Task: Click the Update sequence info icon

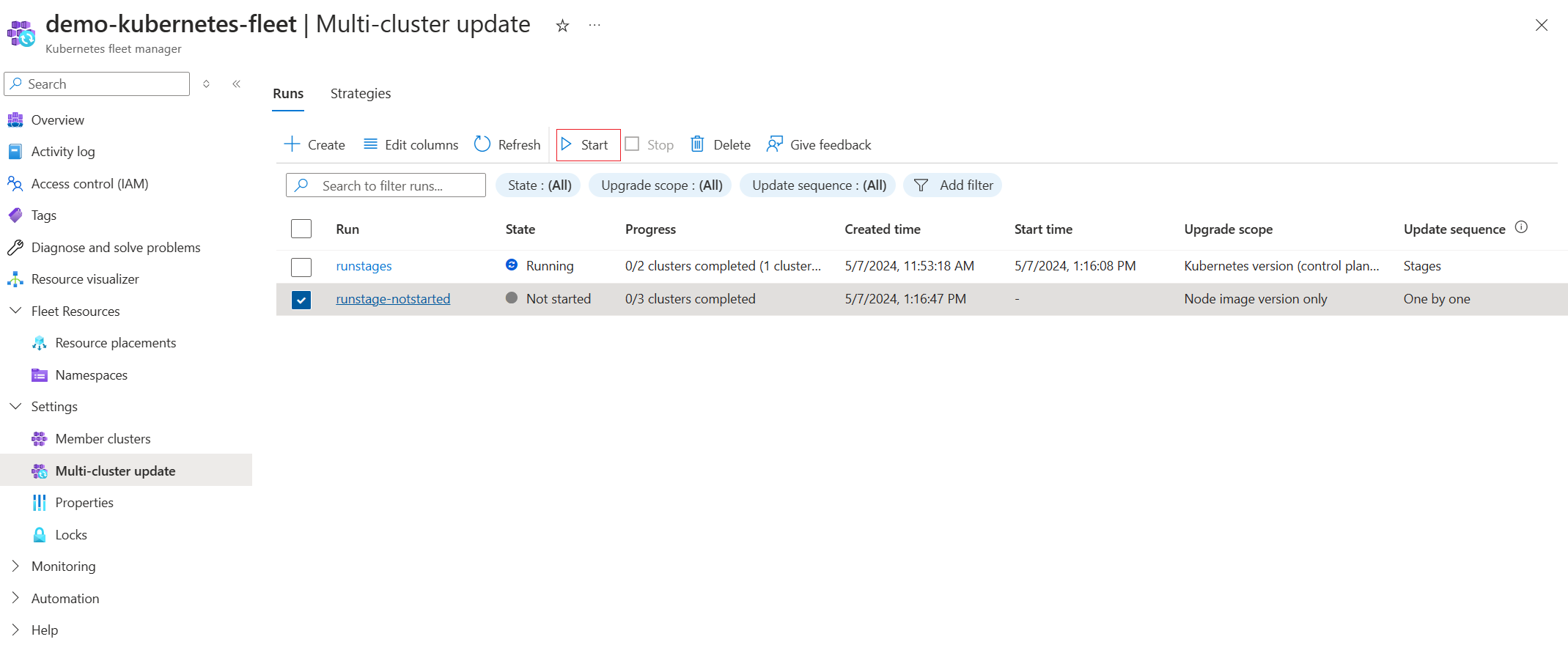Action: point(1521,227)
